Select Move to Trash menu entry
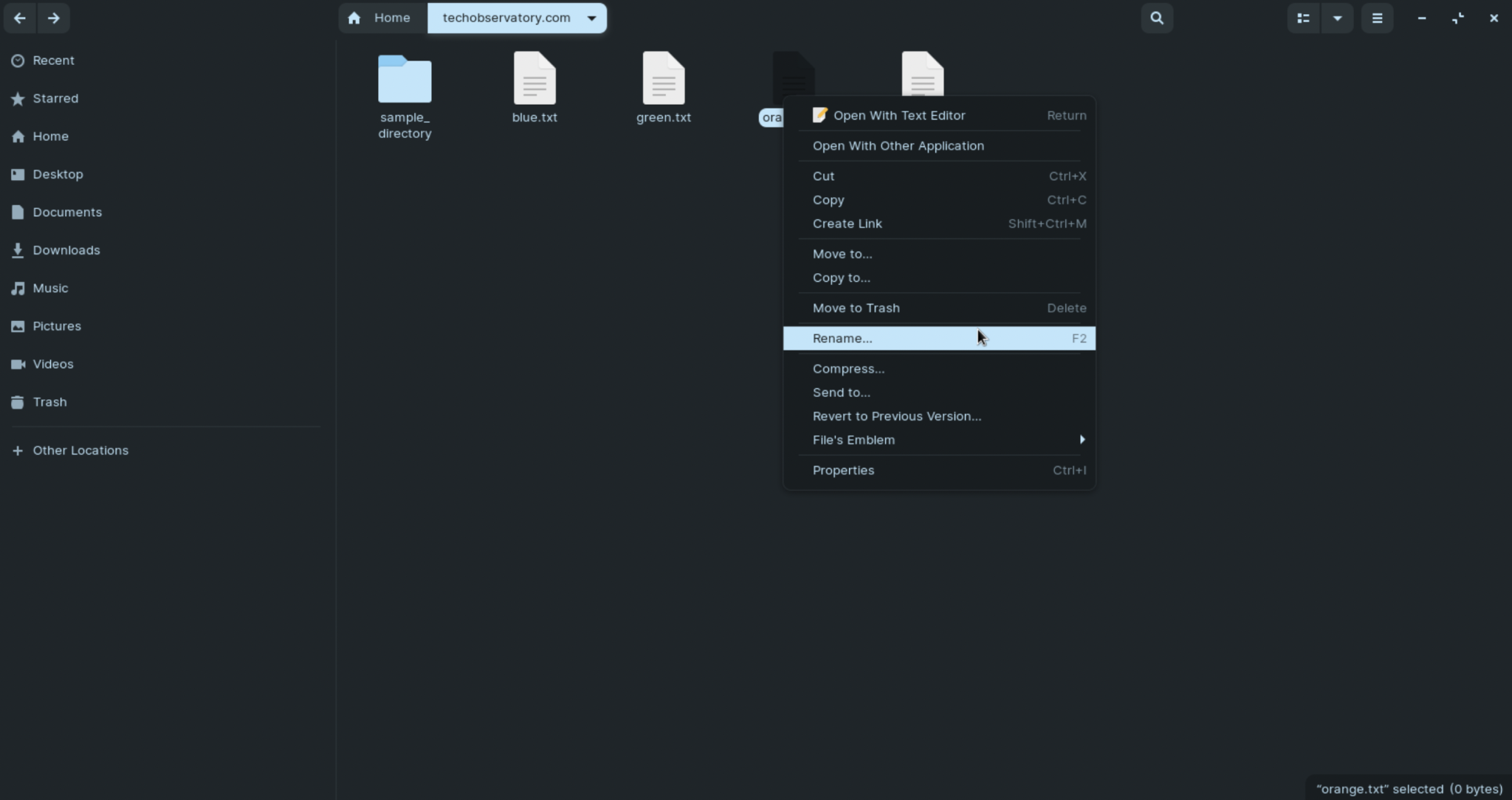Viewport: 1512px width, 800px height. coord(856,308)
